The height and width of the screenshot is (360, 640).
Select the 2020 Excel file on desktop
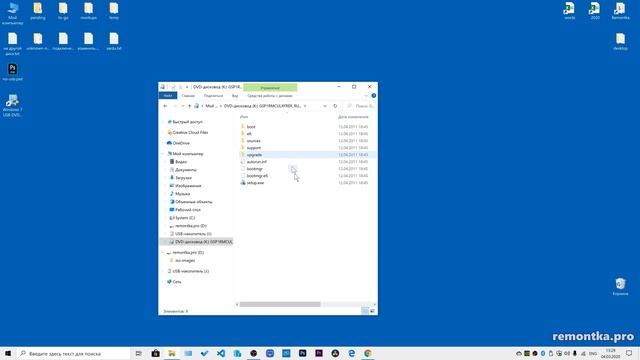pyautogui.click(x=595, y=11)
